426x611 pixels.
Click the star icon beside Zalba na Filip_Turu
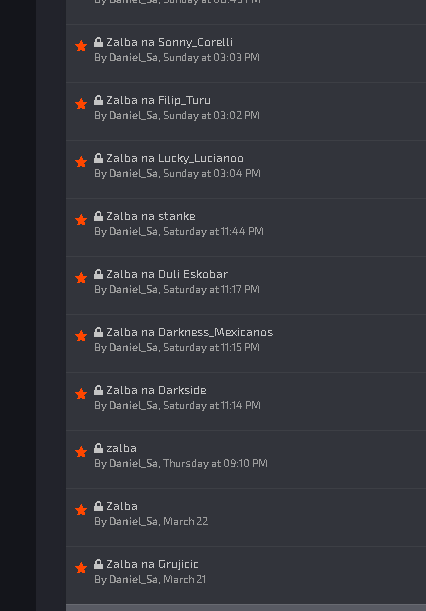[x=81, y=104]
